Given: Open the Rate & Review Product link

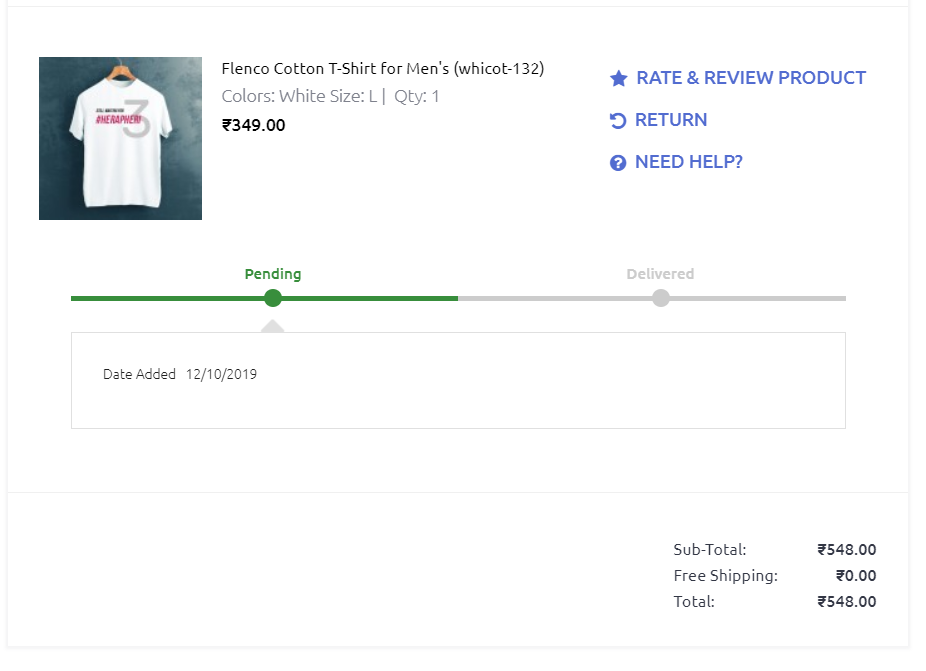Looking at the screenshot, I should (x=751, y=78).
